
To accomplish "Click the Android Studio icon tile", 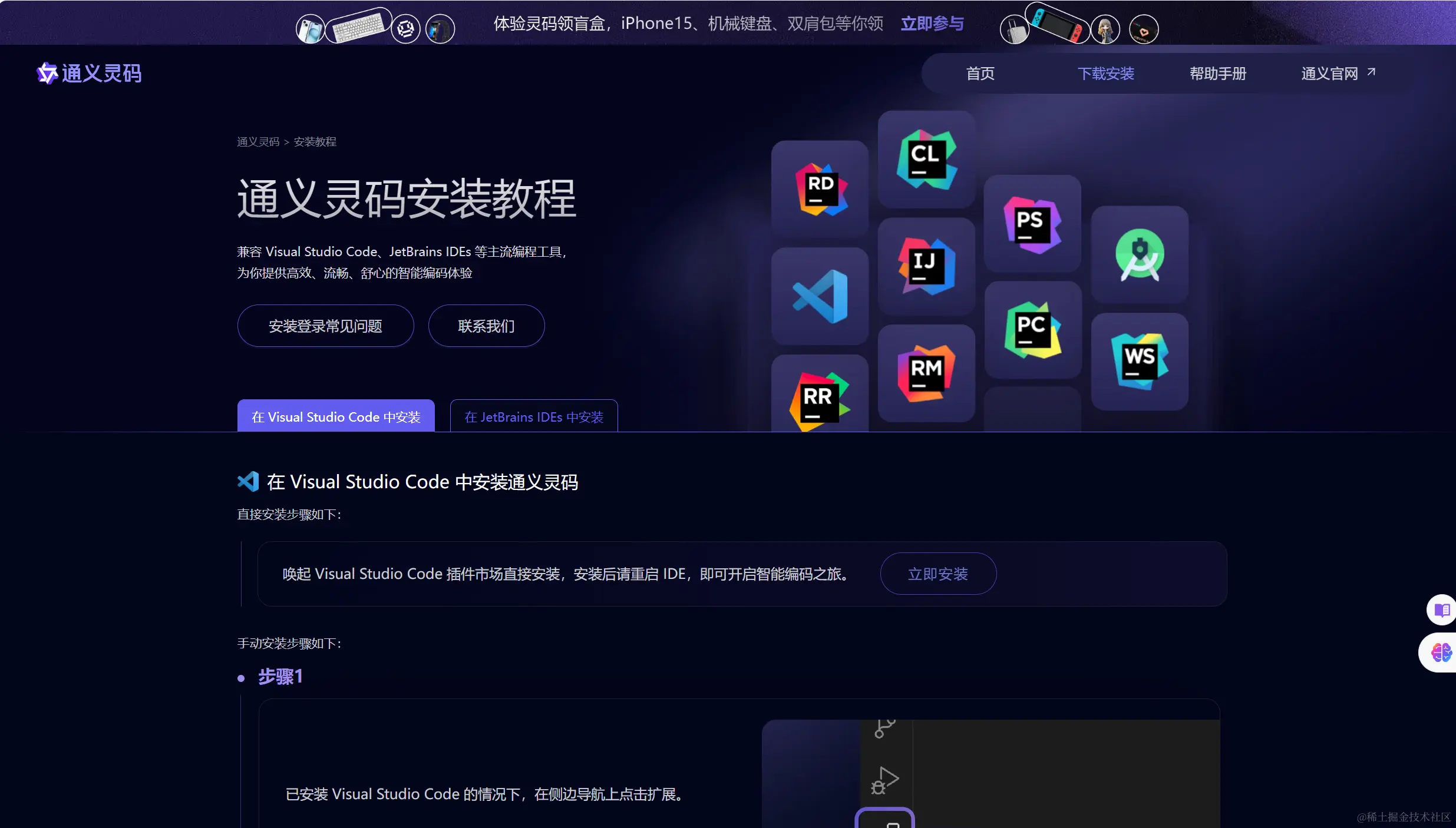I will coord(1140,254).
